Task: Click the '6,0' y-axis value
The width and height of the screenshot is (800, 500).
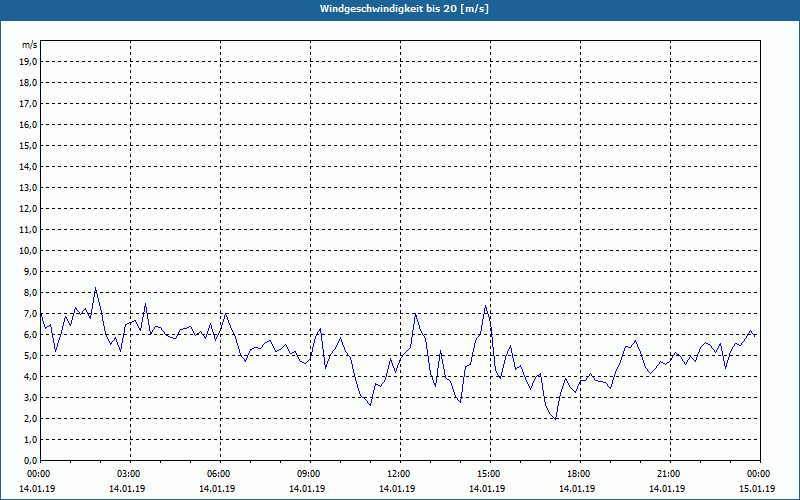Action: point(30,335)
